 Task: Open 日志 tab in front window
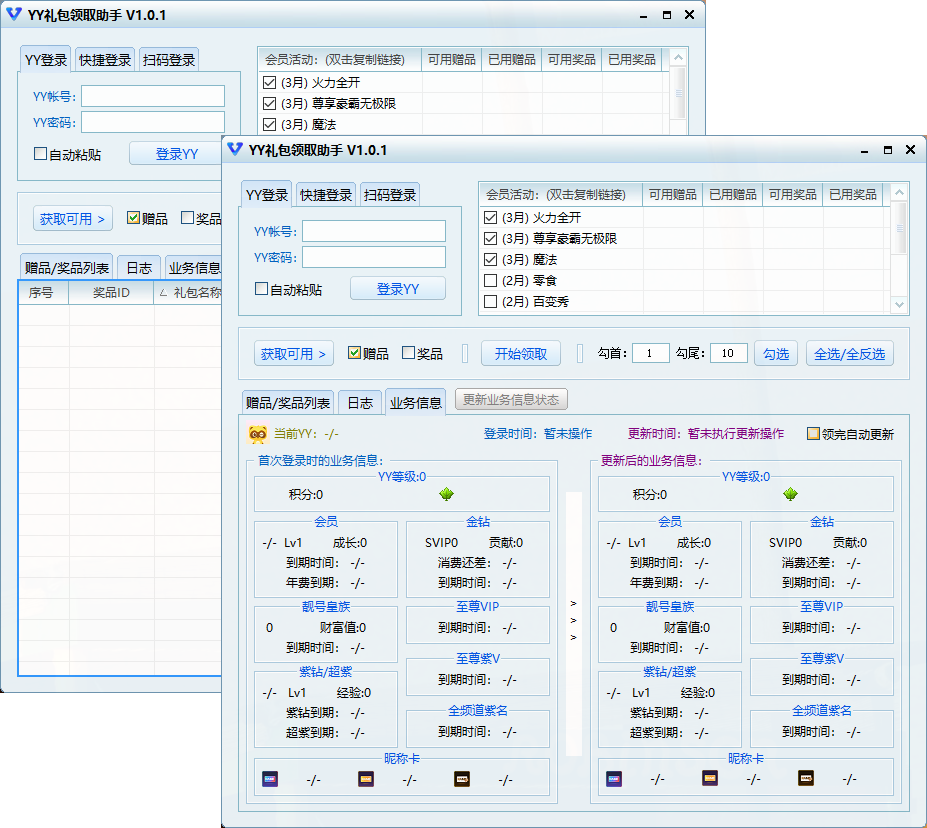pyautogui.click(x=360, y=403)
